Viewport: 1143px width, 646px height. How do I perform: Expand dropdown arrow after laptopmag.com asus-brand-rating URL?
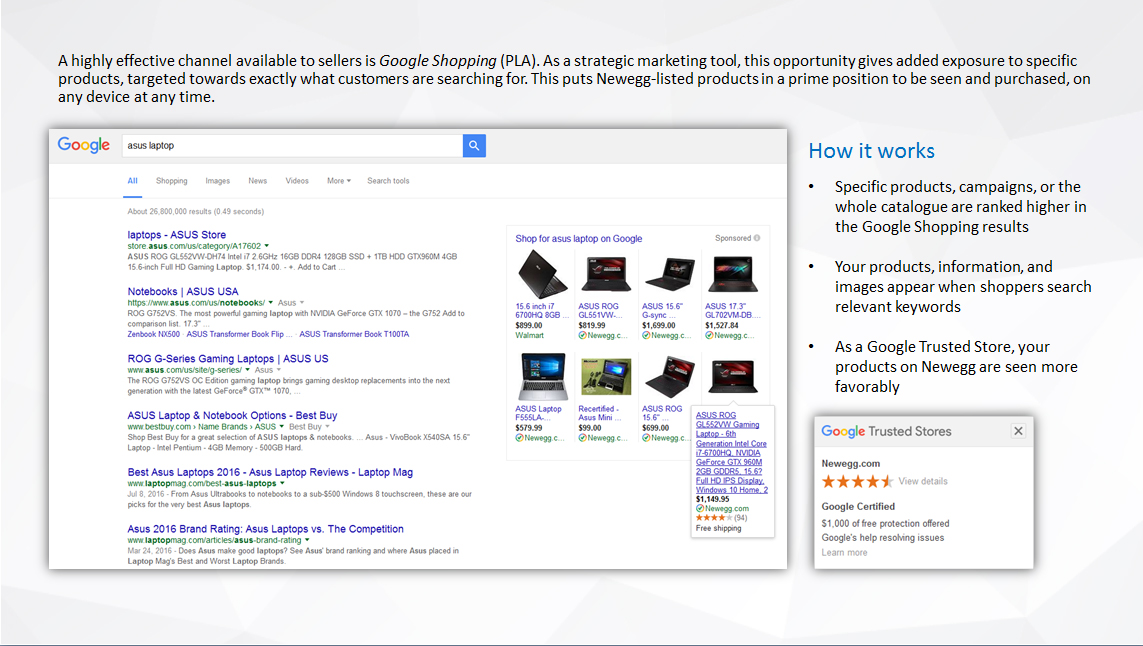[307, 540]
